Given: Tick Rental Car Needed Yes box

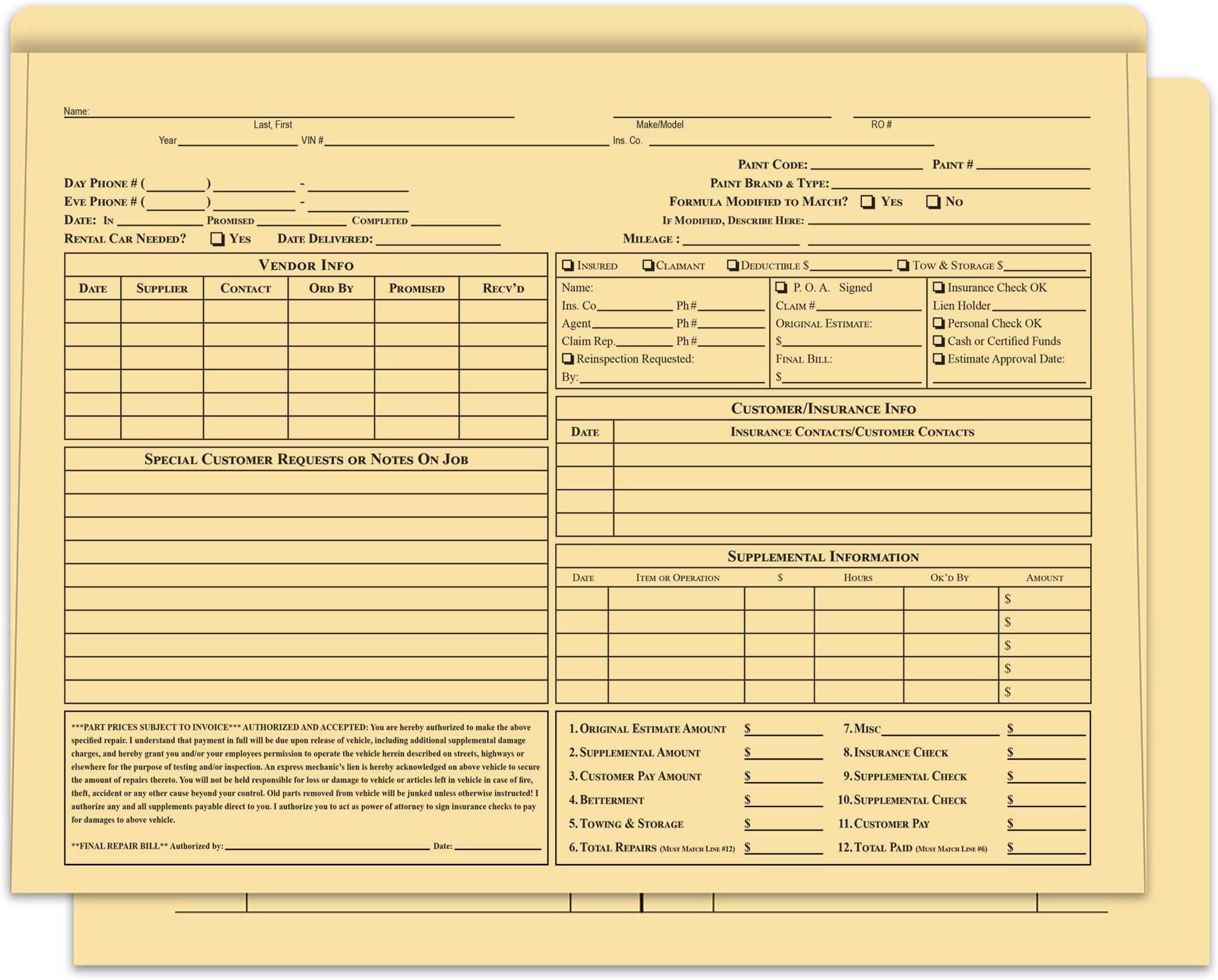Looking at the screenshot, I should click(217, 239).
